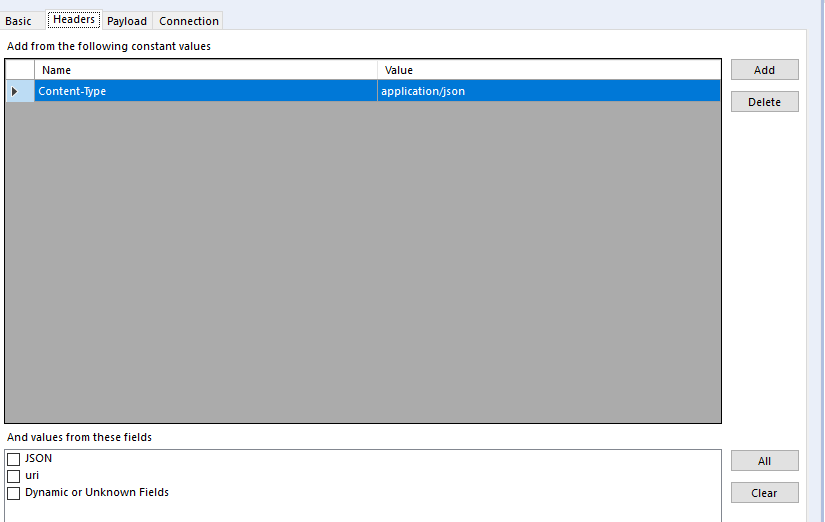Click the Delete button
825x522 pixels.
tap(764, 102)
